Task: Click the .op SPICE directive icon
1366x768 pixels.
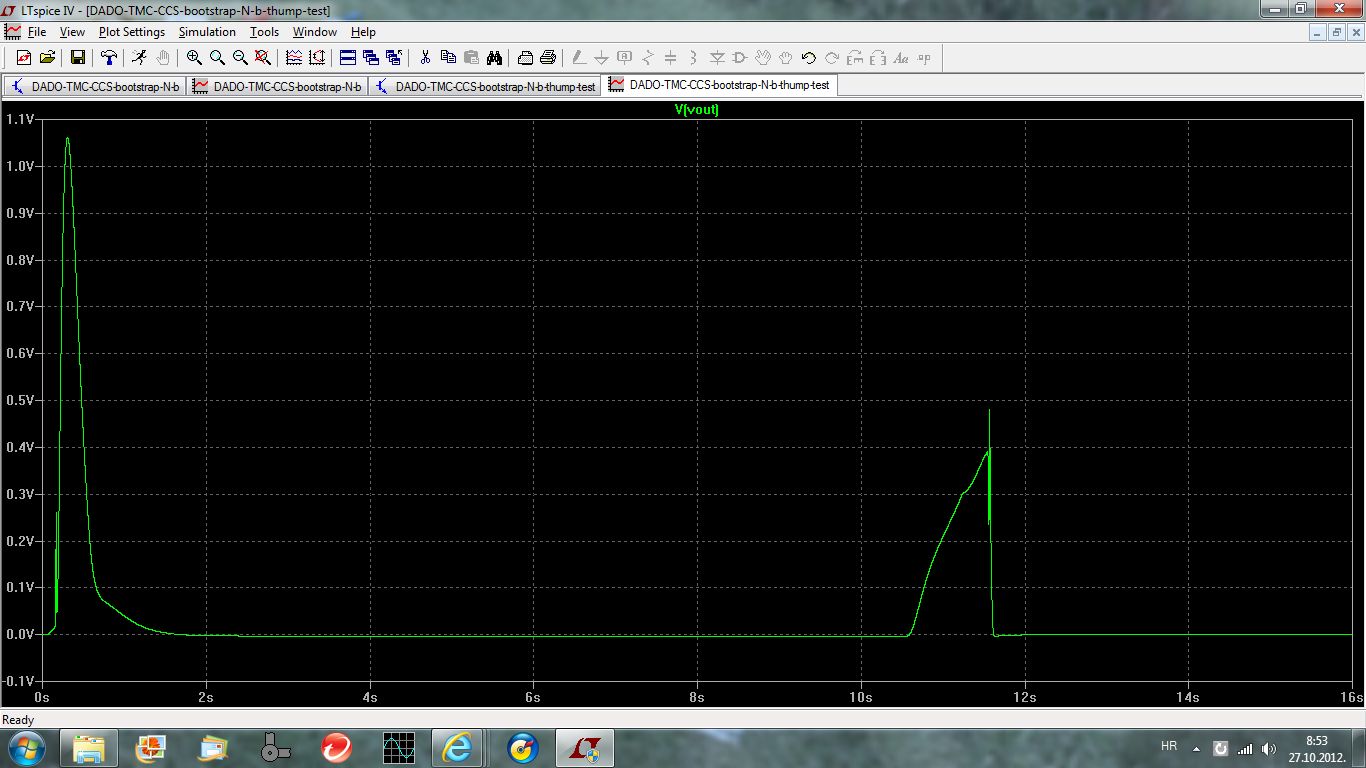Action: tap(924, 58)
